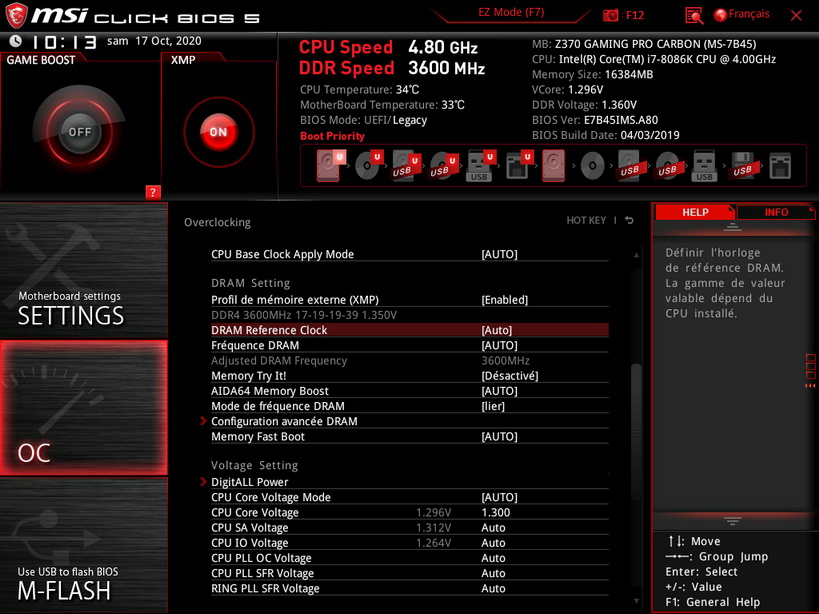819x614 pixels.
Task: Toggle the GAME BOOST knob
Action: pos(79,131)
